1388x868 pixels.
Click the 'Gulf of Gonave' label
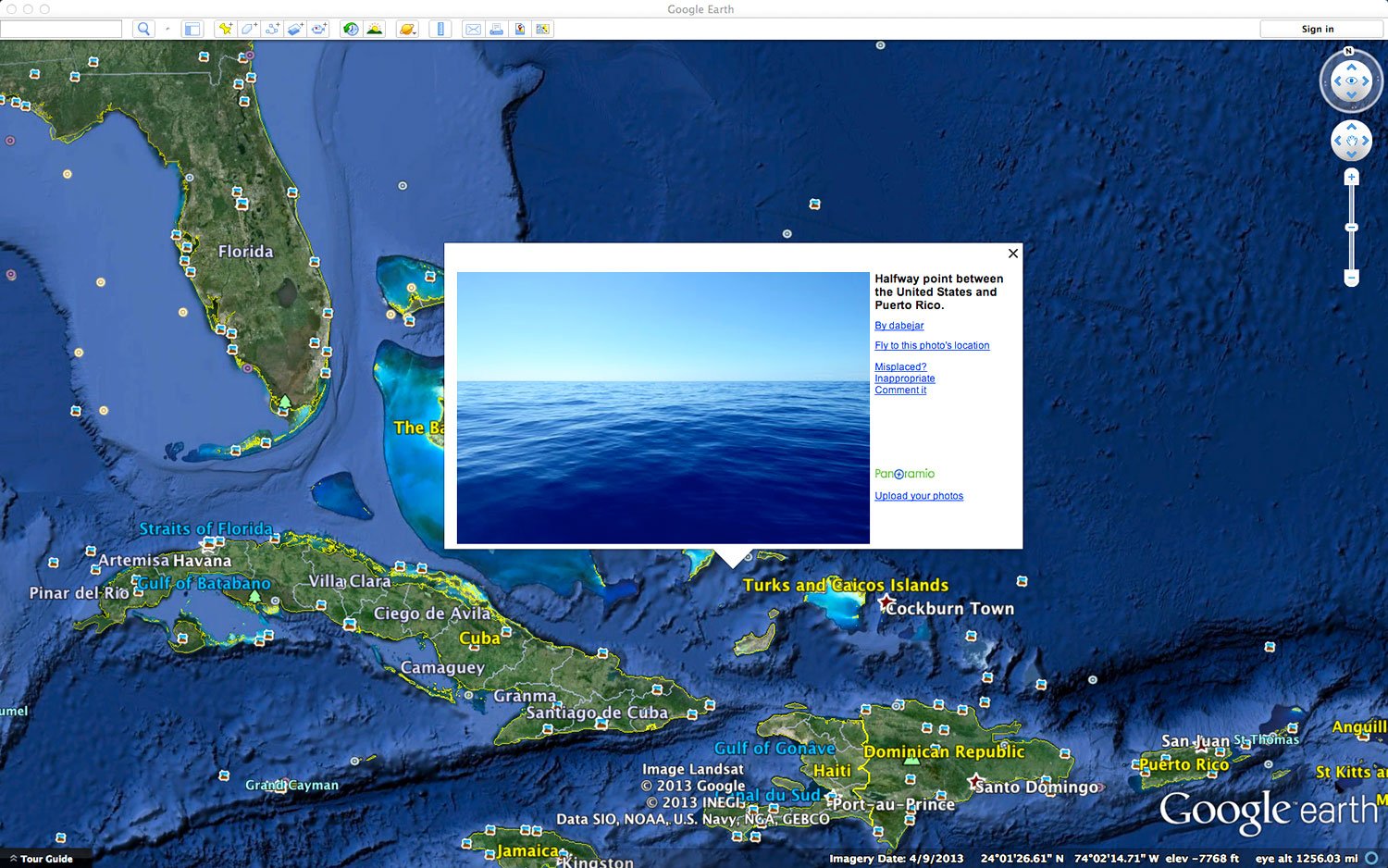[x=775, y=749]
